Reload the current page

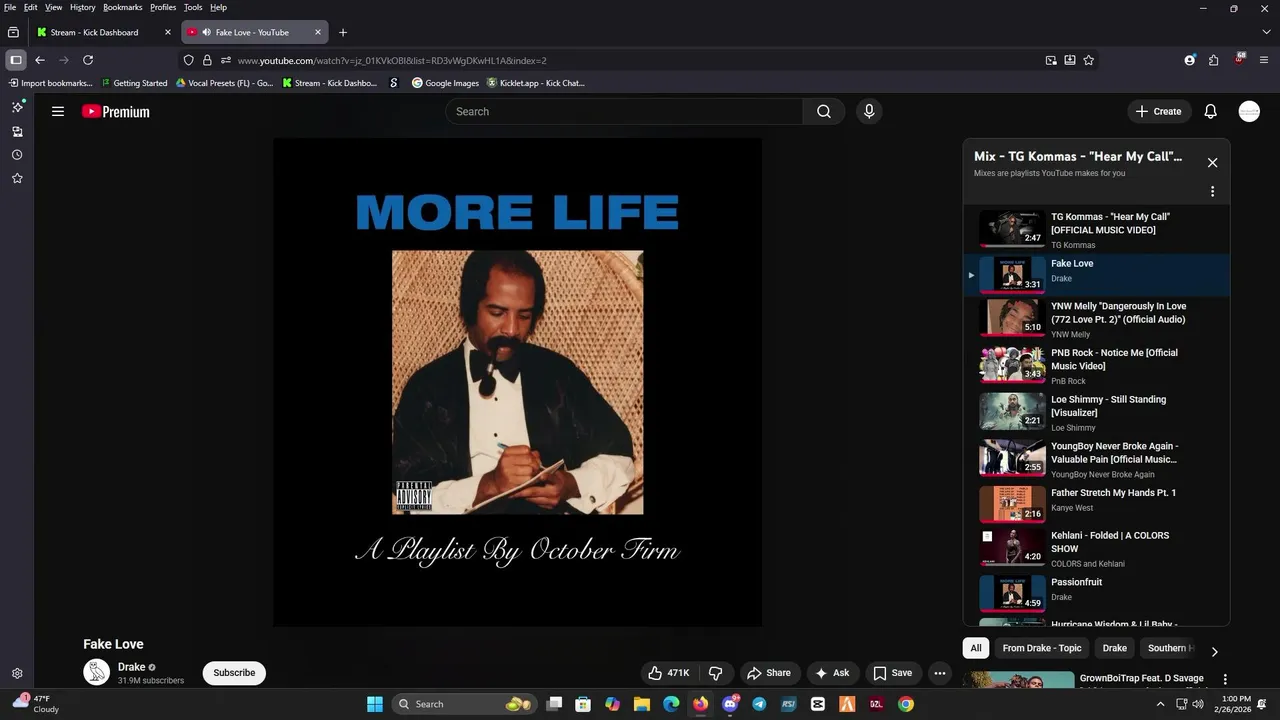(88, 60)
